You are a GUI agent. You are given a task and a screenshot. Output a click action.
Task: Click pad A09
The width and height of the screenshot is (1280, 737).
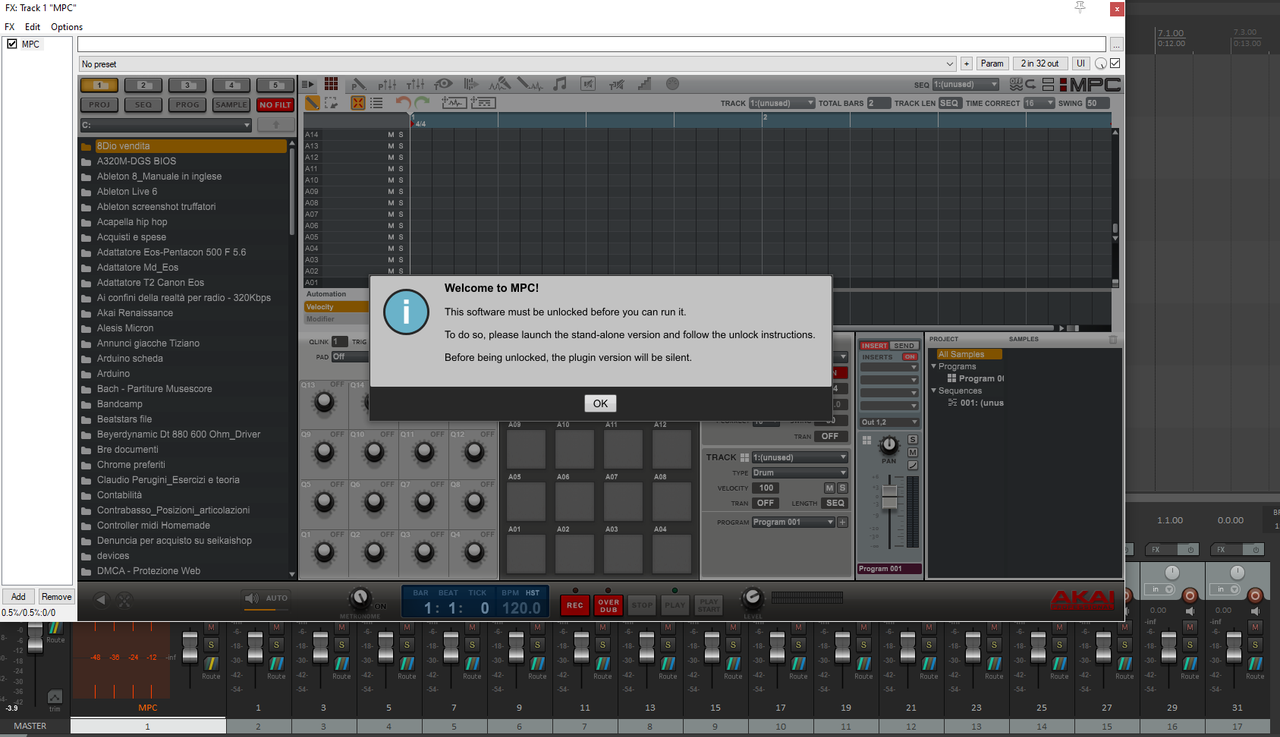click(526, 449)
